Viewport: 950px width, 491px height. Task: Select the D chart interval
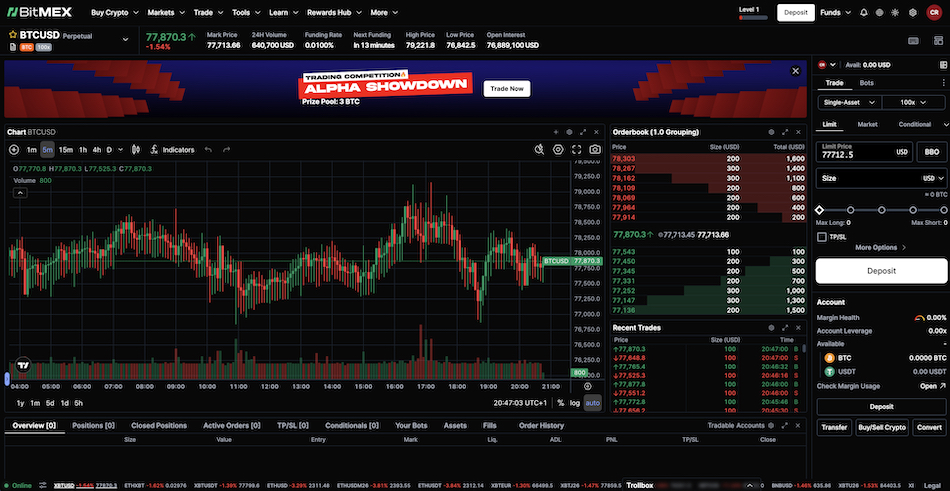(110, 150)
